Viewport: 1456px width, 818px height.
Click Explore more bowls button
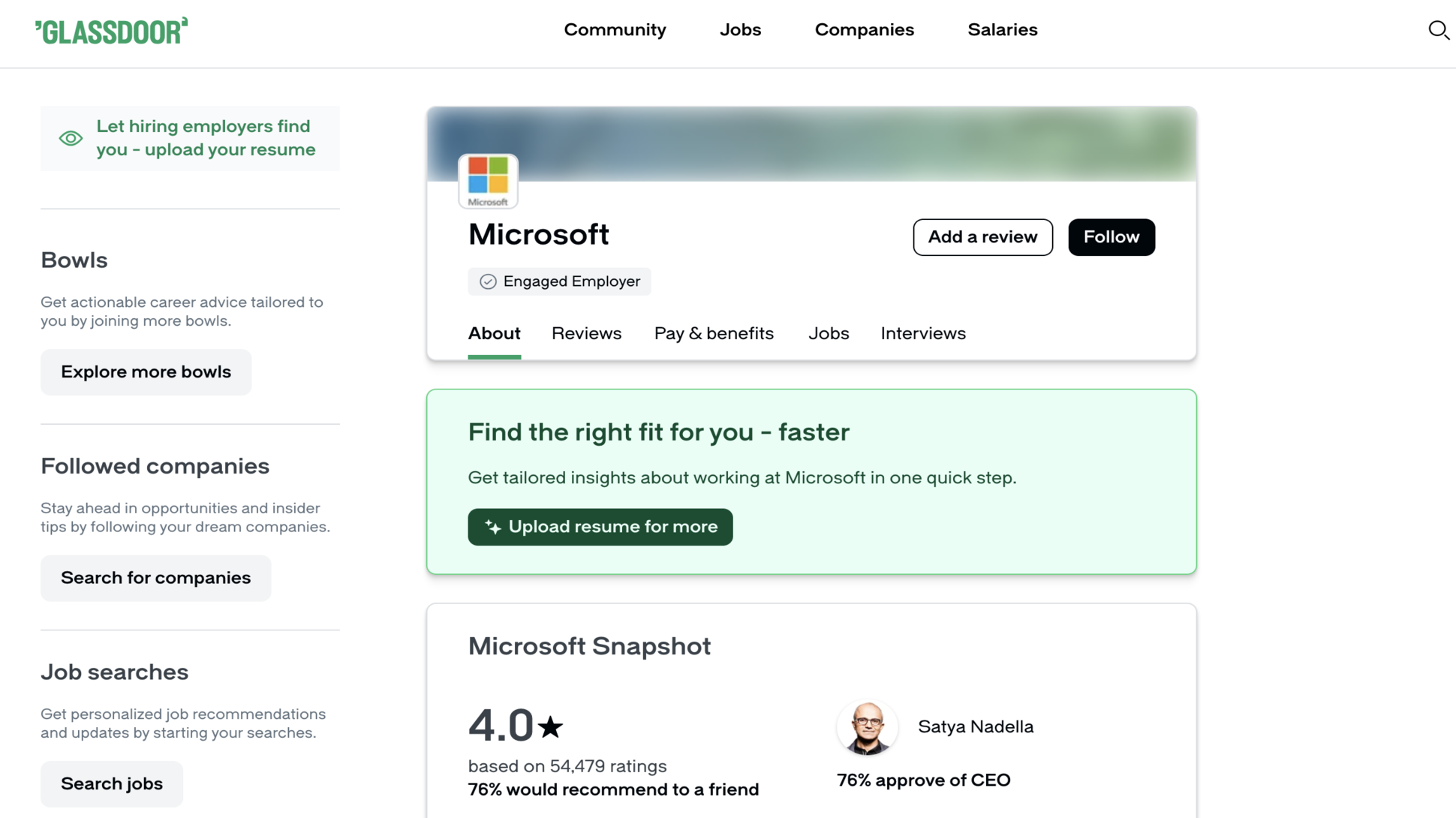tap(146, 372)
